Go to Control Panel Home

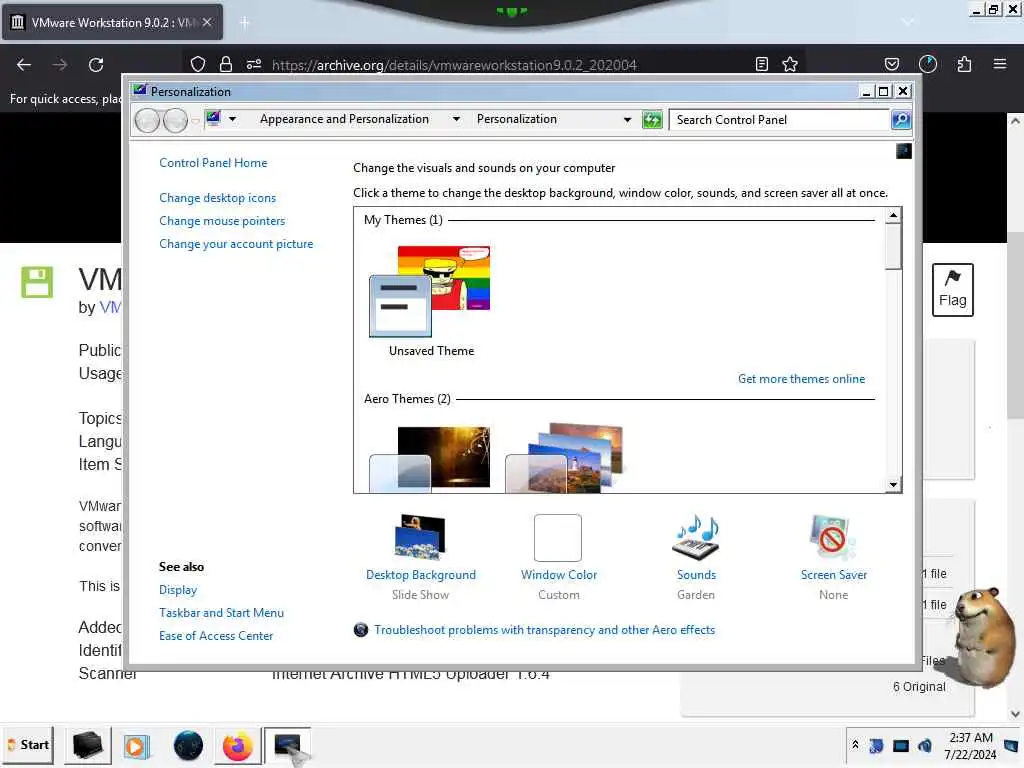tap(213, 163)
